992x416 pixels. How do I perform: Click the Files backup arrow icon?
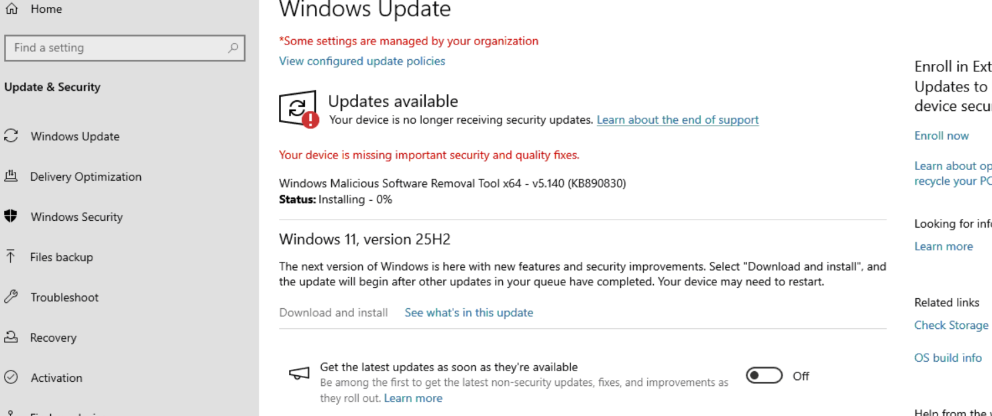11,257
